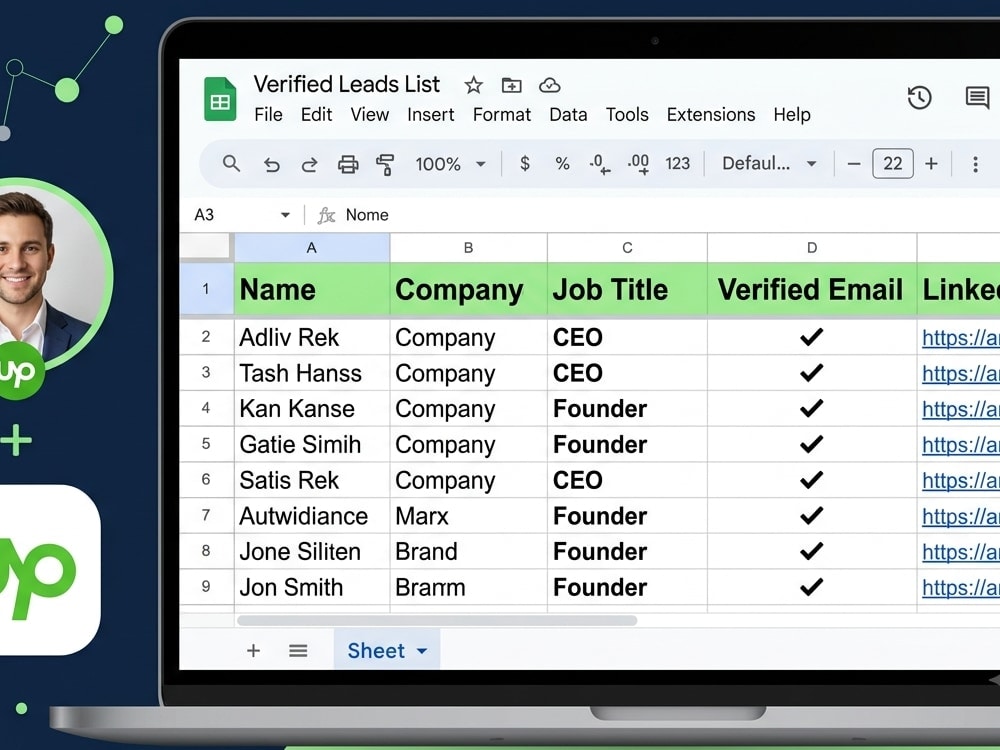This screenshot has height=750, width=1000.
Task: Open the Help menu
Action: pos(792,115)
